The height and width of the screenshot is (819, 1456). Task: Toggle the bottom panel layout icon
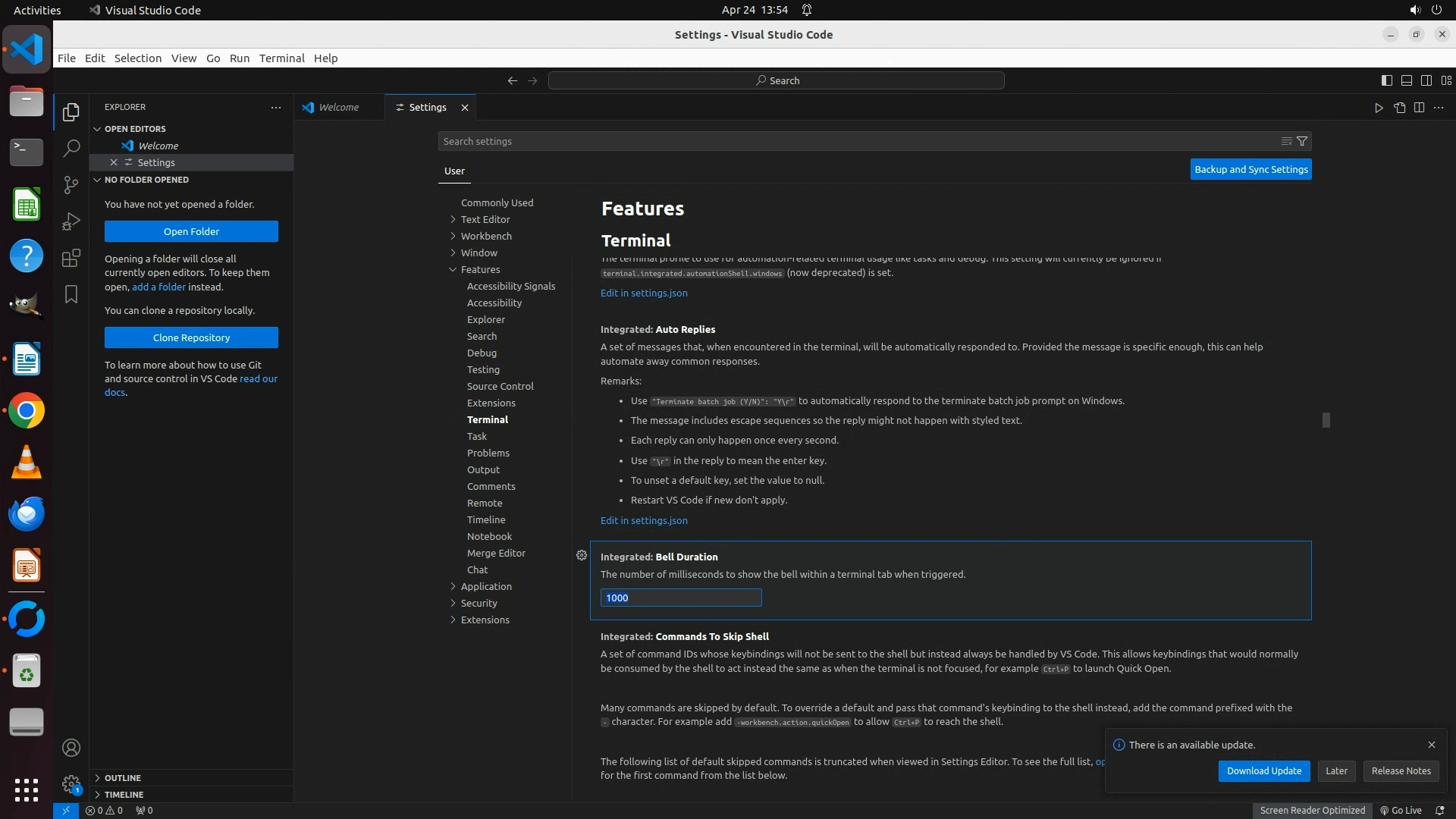coord(1406,80)
